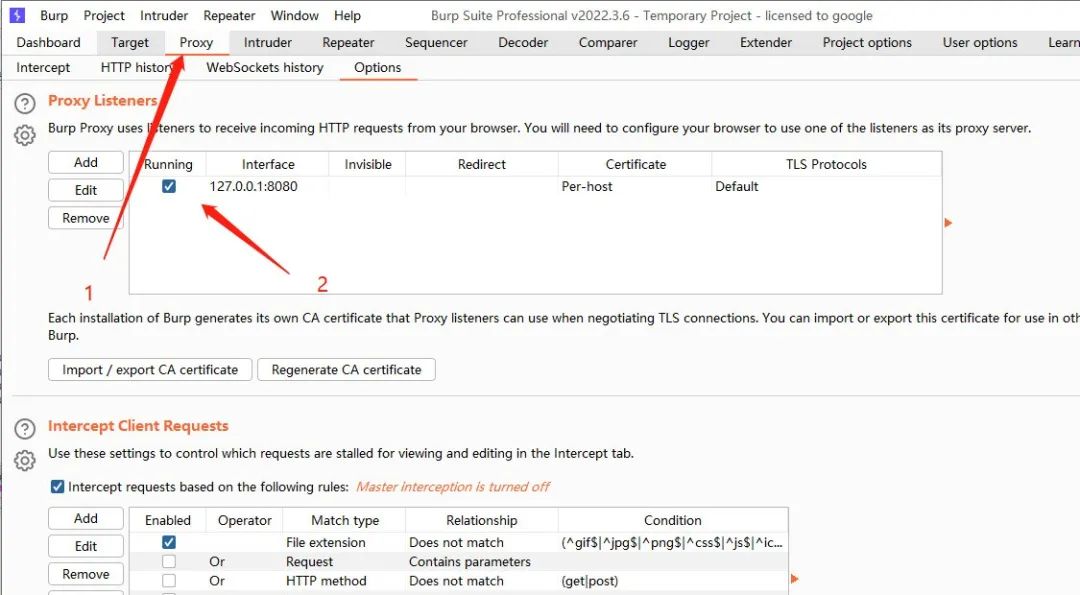Image resolution: width=1080 pixels, height=595 pixels.
Task: Open Intercept Client Requests help icon
Action: click(x=25, y=429)
